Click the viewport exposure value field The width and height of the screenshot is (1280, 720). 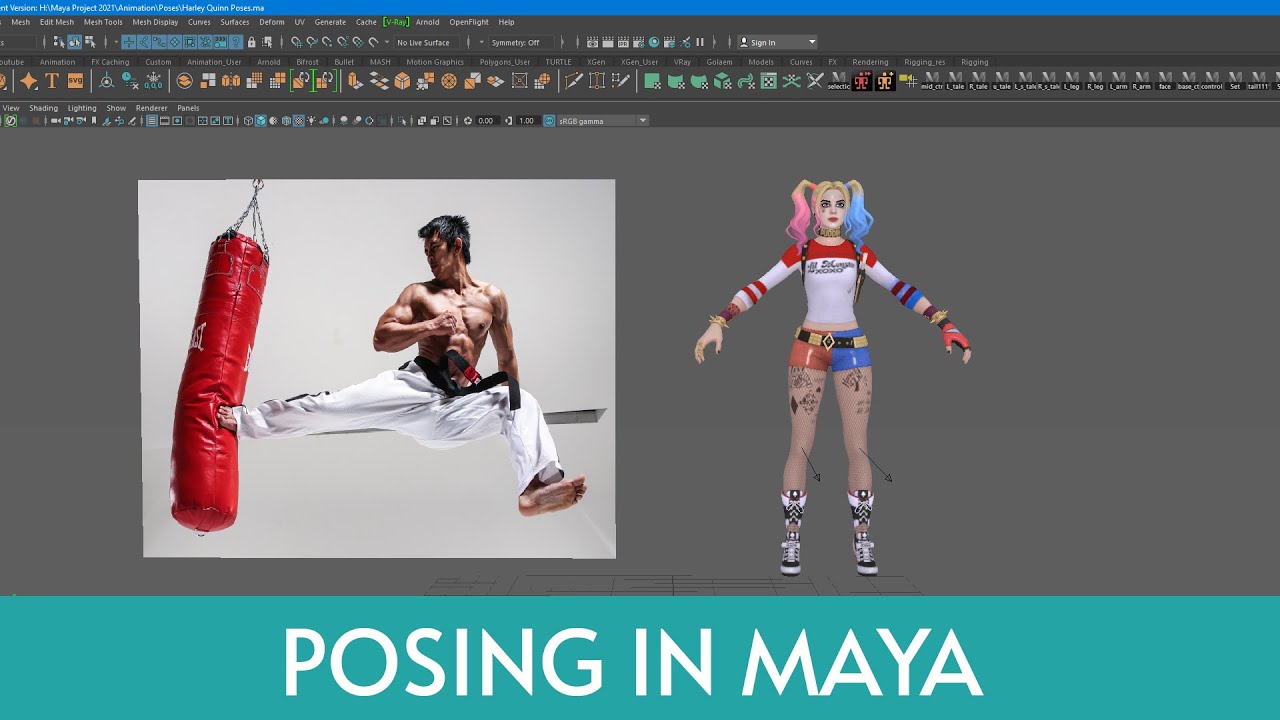pyautogui.click(x=486, y=121)
